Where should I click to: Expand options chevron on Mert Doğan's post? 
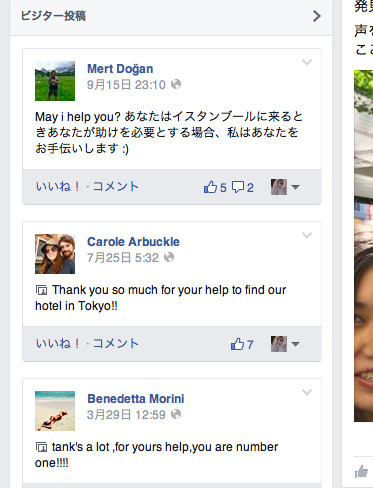[x=307, y=62]
